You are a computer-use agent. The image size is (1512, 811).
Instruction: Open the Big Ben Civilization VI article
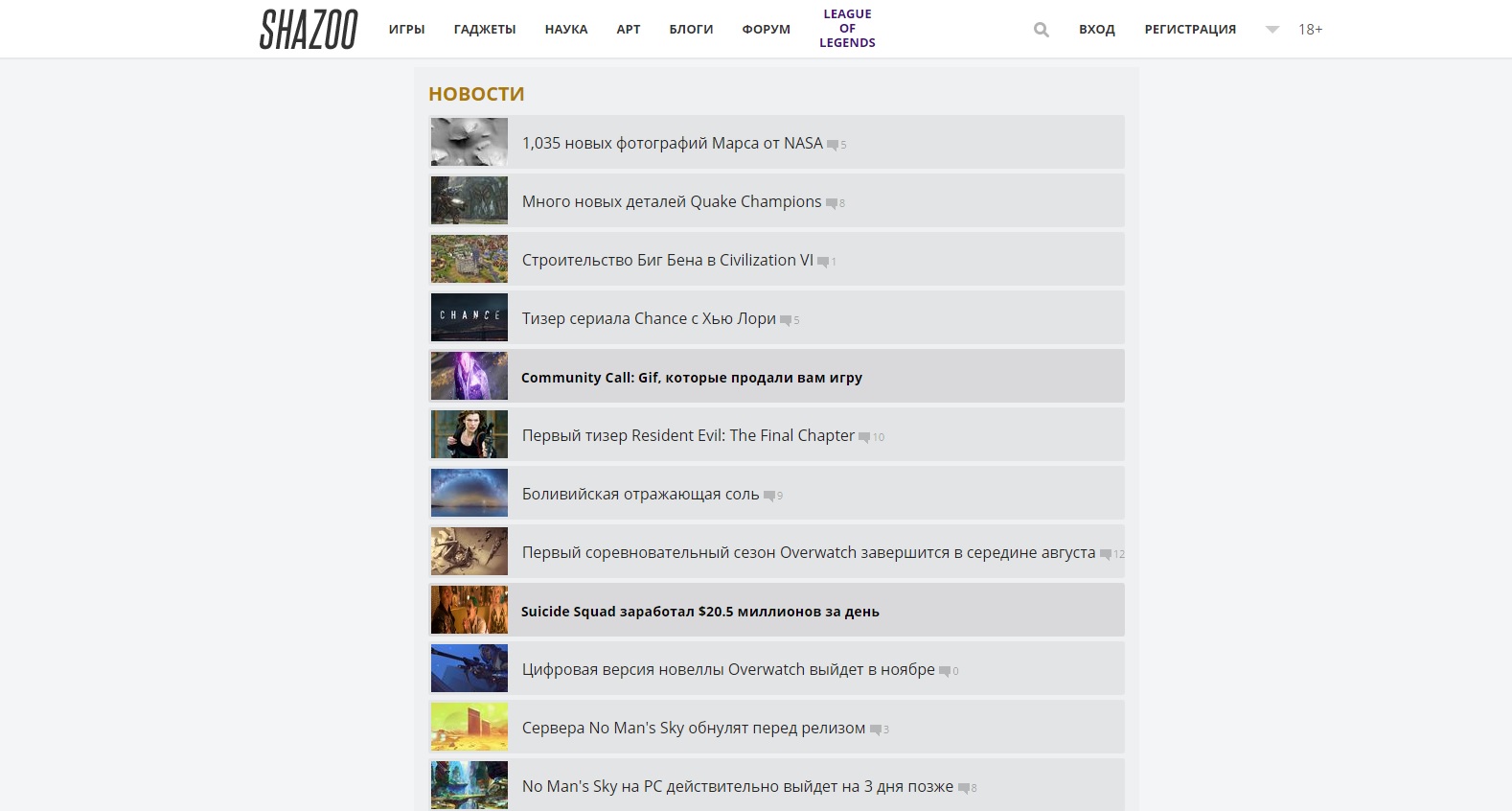click(667, 260)
